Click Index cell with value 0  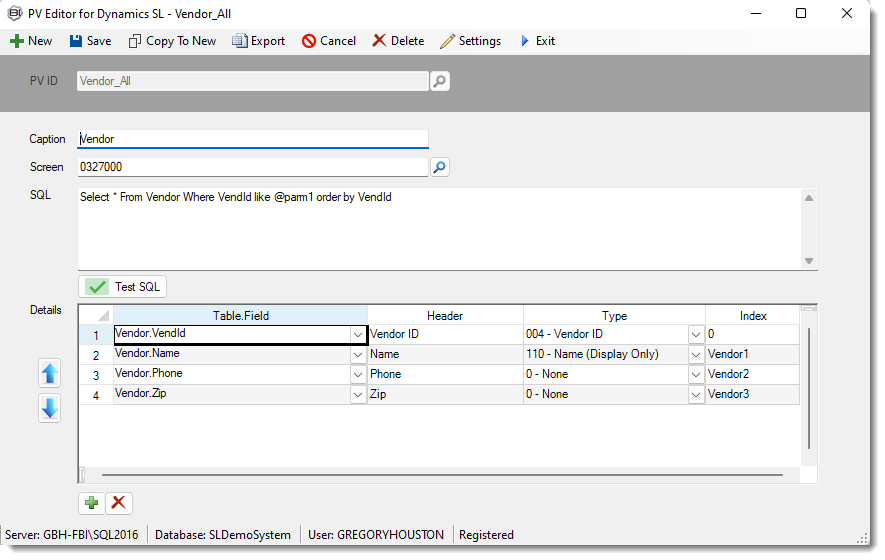tap(752, 334)
